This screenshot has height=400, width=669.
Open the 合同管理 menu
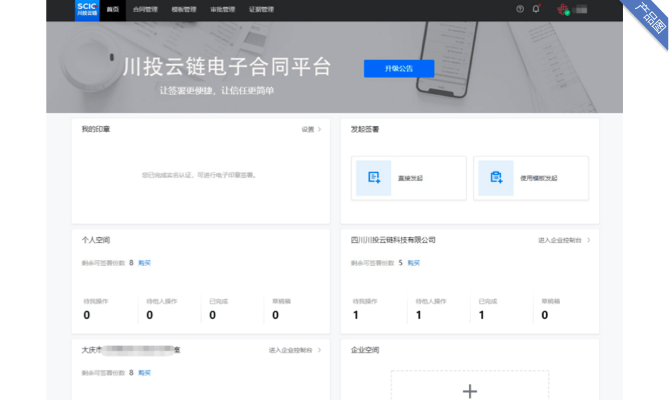tap(145, 9)
